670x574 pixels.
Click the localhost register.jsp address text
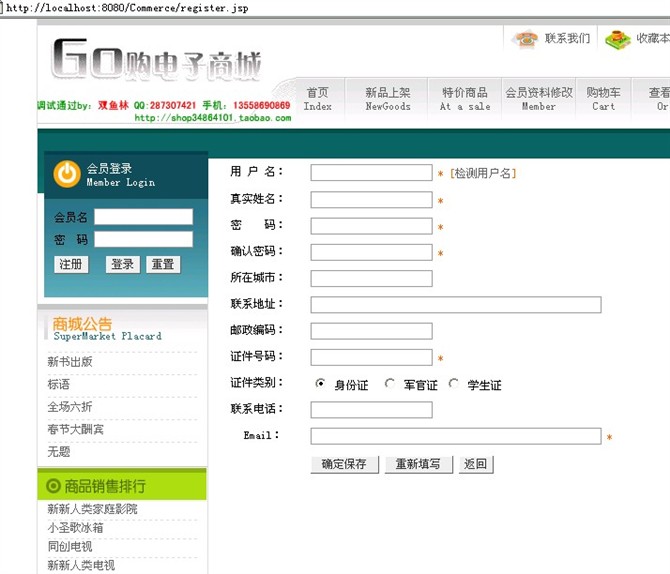tap(127, 8)
